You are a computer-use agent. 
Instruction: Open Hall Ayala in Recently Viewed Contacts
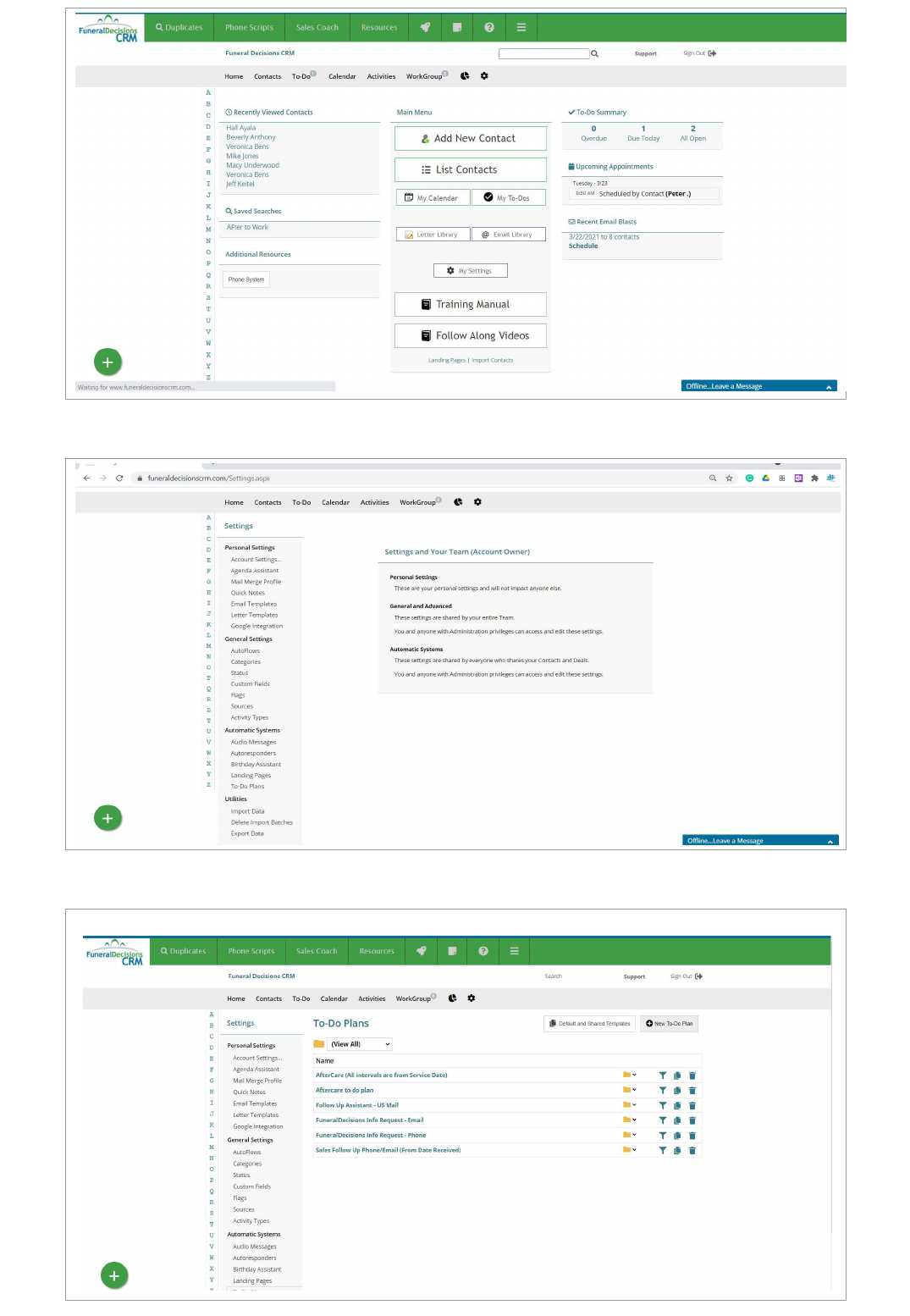pos(240,128)
